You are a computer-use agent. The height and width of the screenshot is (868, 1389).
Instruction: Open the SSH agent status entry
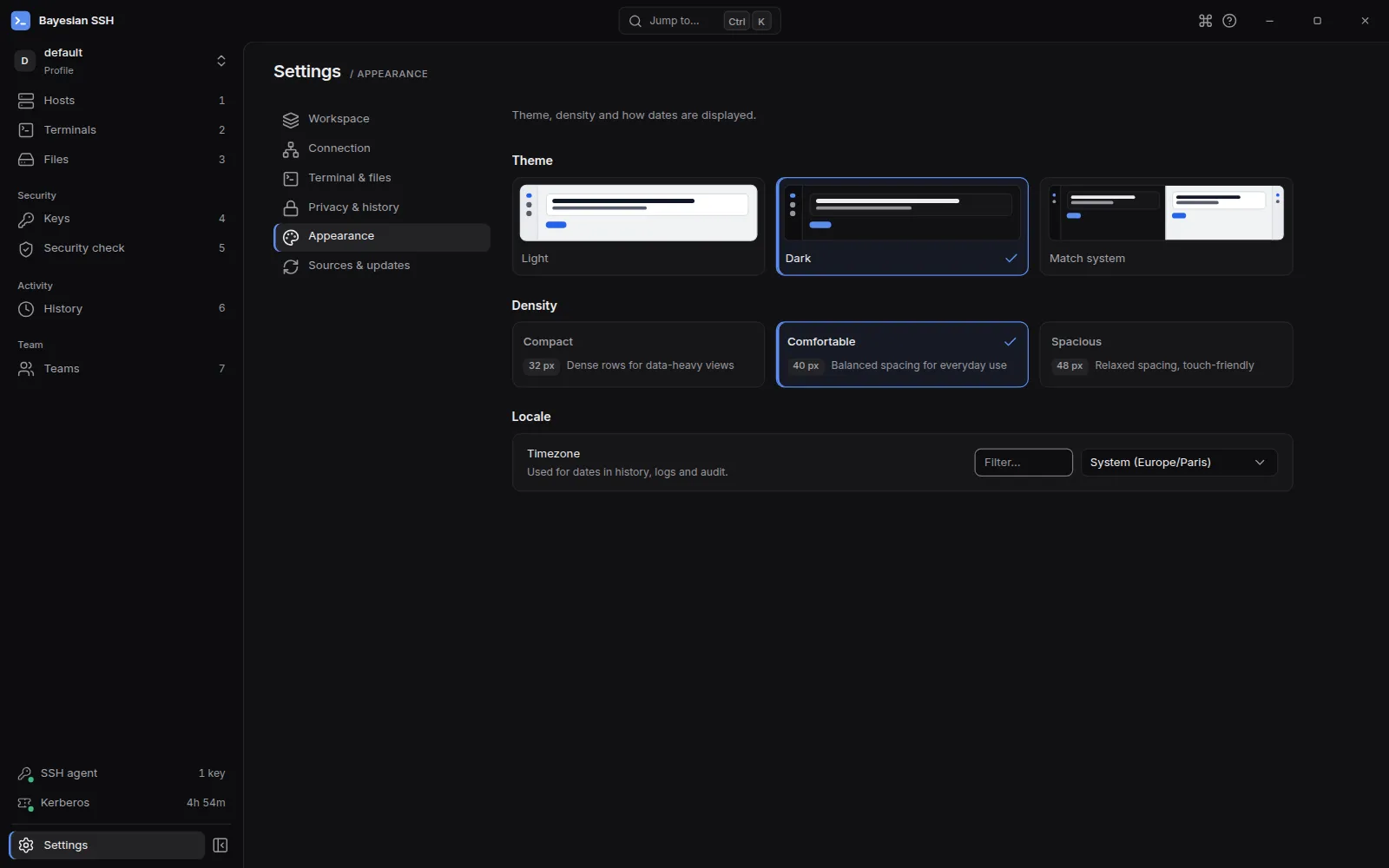122,773
